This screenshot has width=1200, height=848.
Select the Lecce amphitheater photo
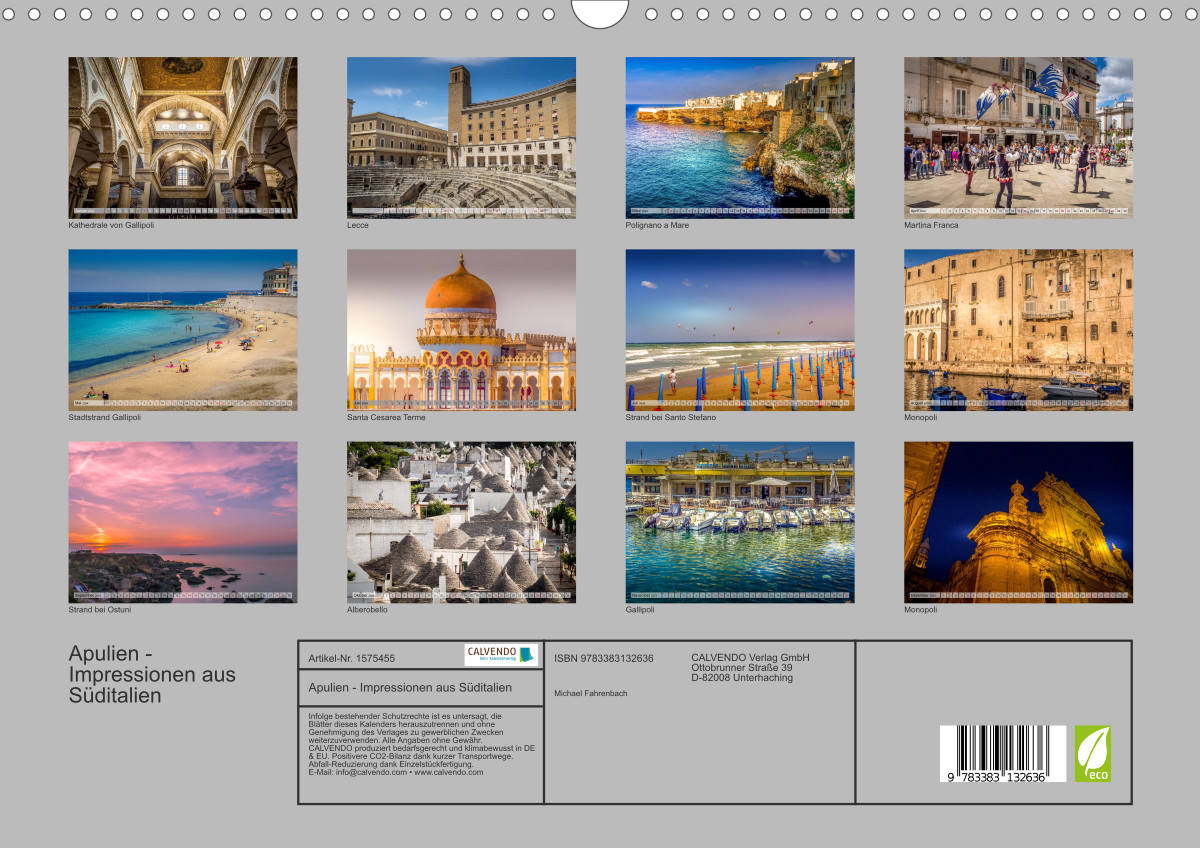pos(461,137)
